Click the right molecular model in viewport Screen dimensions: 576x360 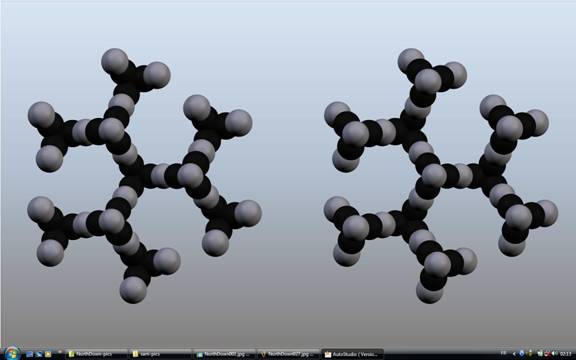[441, 176]
